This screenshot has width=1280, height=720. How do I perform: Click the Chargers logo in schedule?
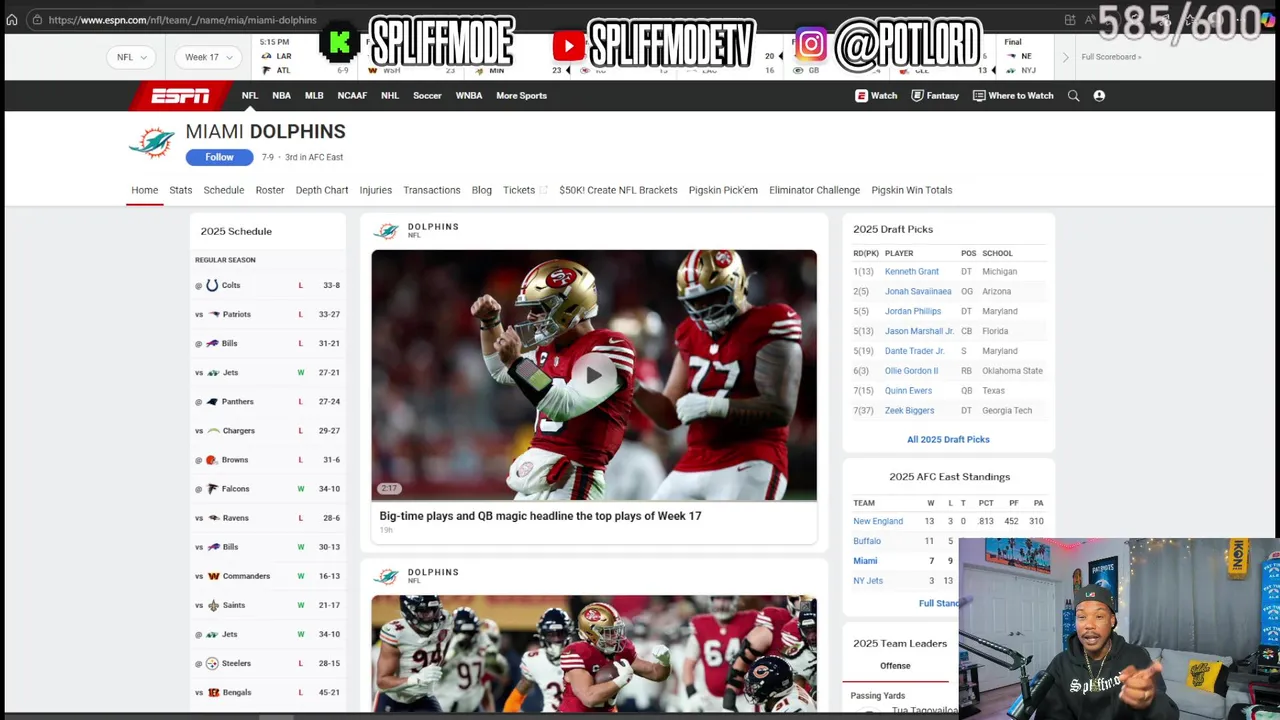(213, 431)
